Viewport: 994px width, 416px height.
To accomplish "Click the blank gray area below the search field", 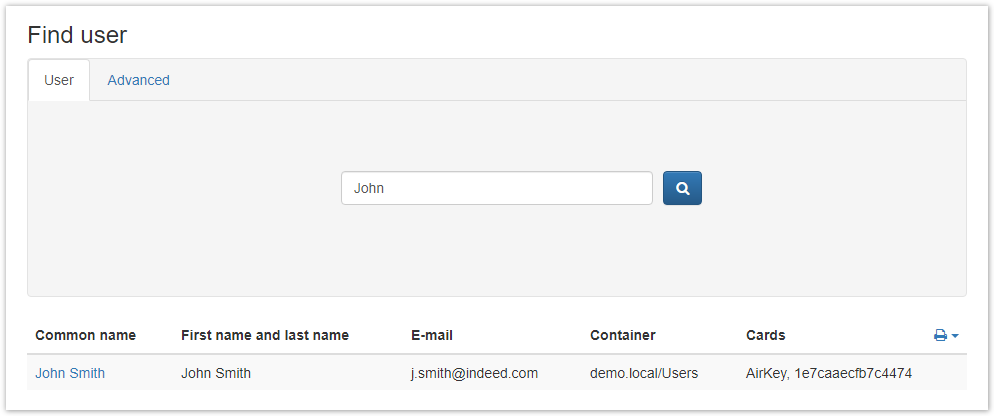I will (496, 255).
